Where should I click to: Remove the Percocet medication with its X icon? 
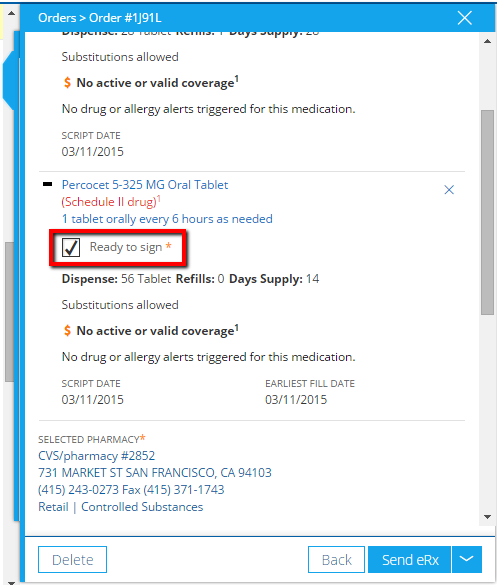click(x=449, y=190)
